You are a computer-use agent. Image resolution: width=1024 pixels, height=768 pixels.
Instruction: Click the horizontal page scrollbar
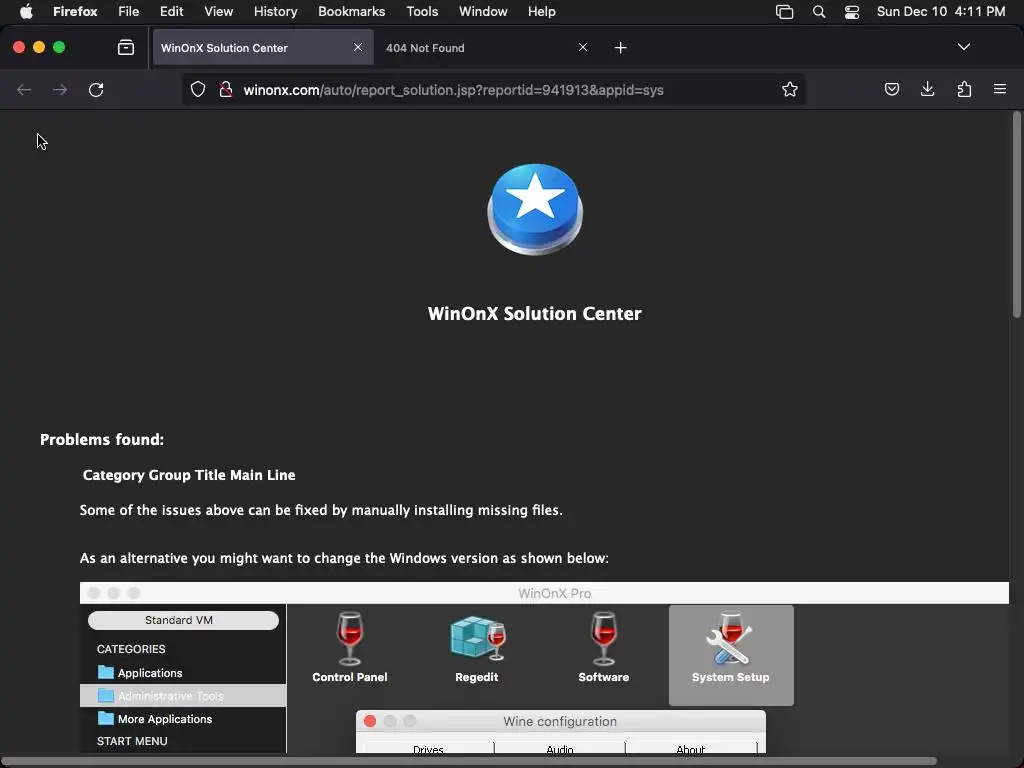(x=469, y=761)
